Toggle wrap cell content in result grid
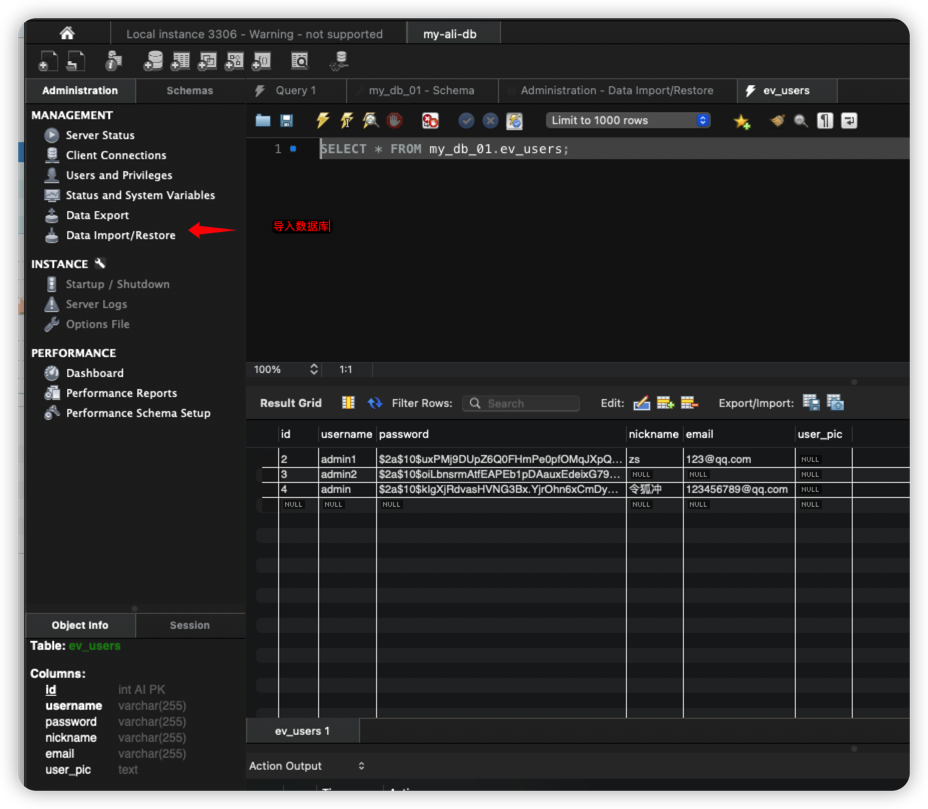Screen dimensions: 928x809 [x=348, y=403]
